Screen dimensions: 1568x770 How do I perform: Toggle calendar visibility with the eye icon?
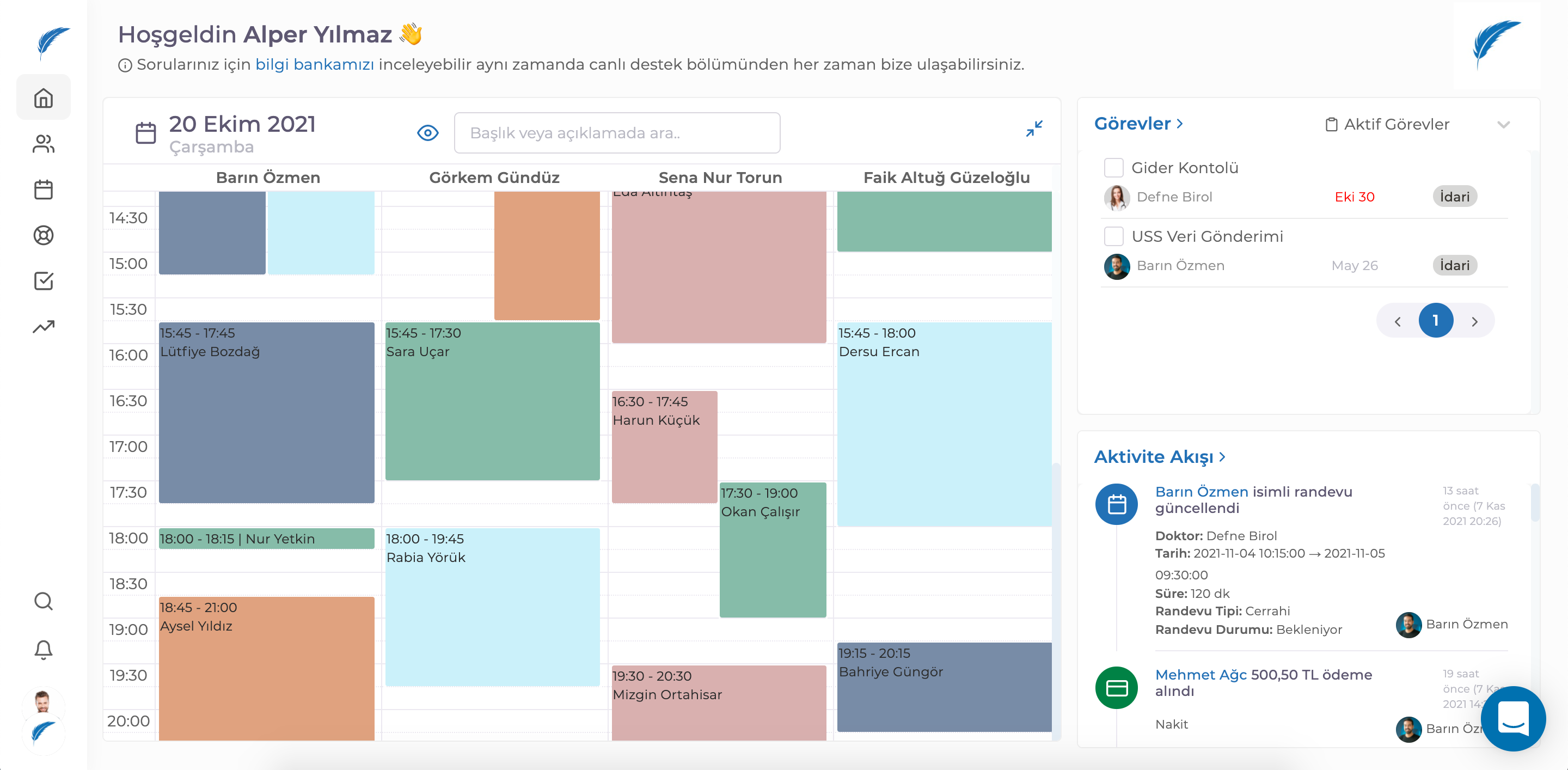coord(427,132)
